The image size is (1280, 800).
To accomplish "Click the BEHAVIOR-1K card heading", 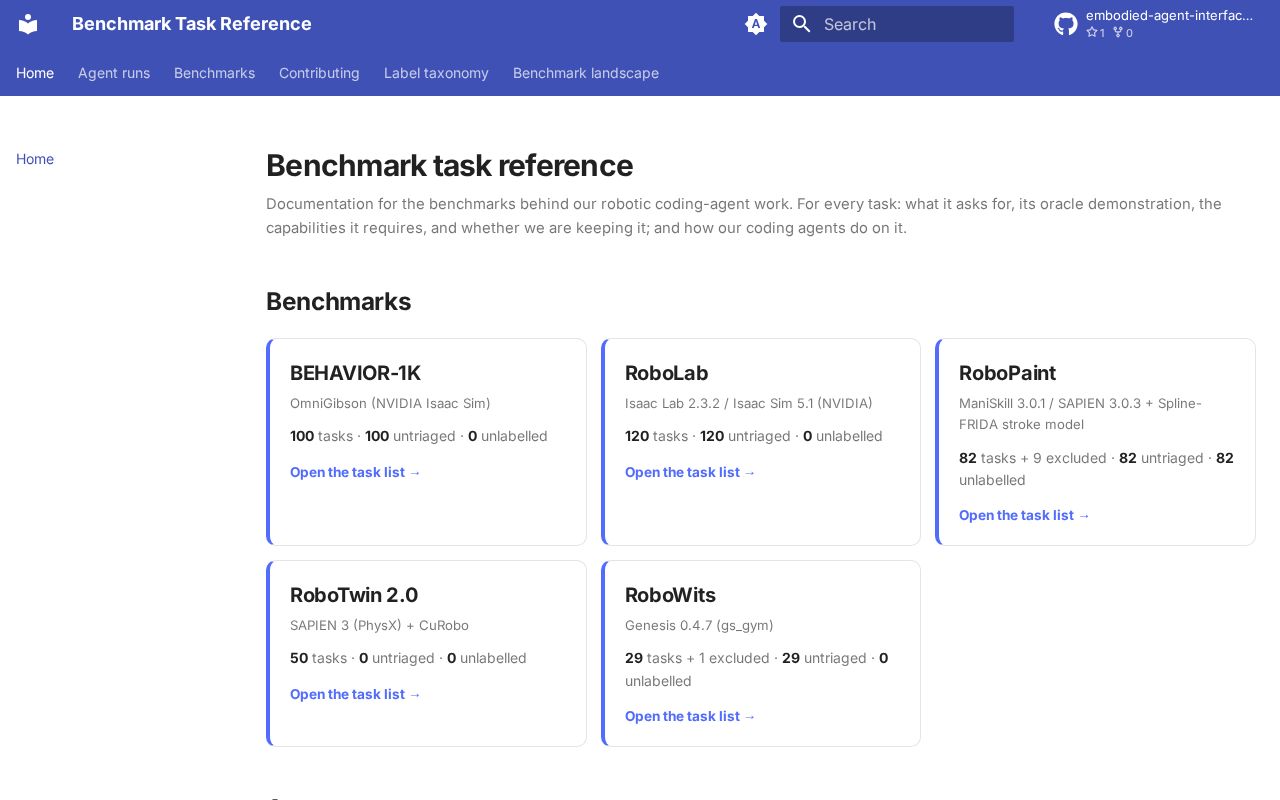I will [x=355, y=373].
